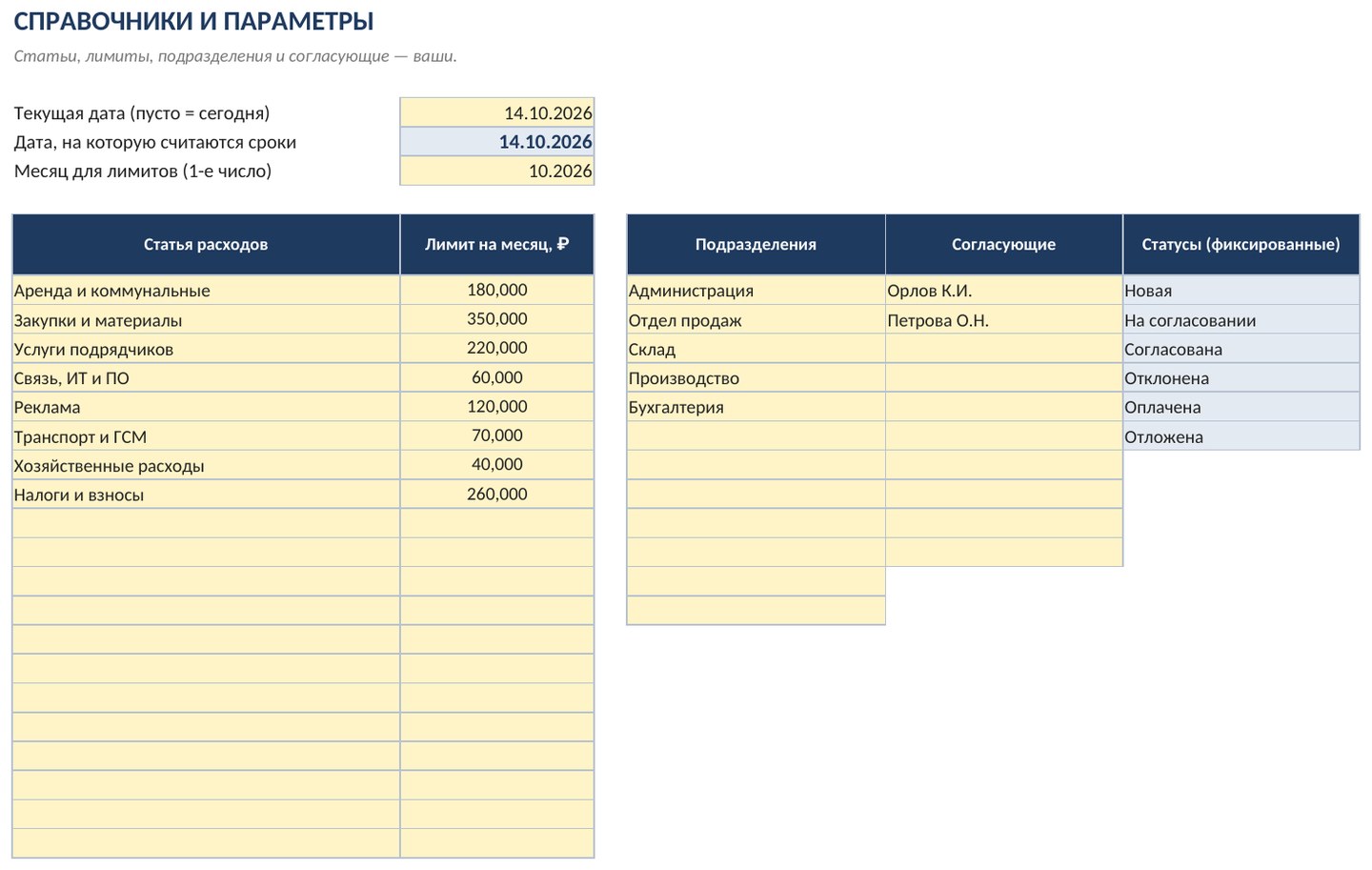Select the empty approver cell beside Склад
The image size is (1372, 870).
[1004, 349]
